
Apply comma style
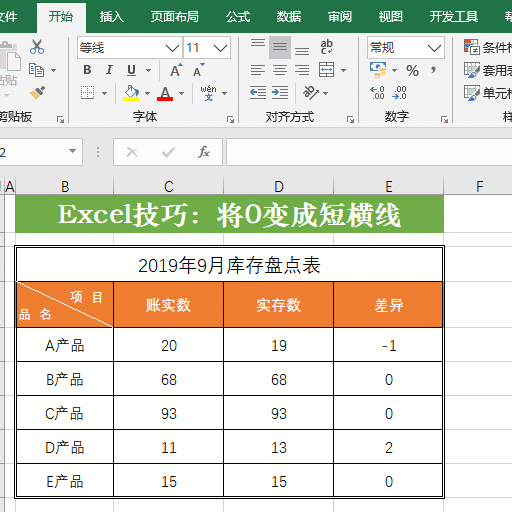pos(433,70)
